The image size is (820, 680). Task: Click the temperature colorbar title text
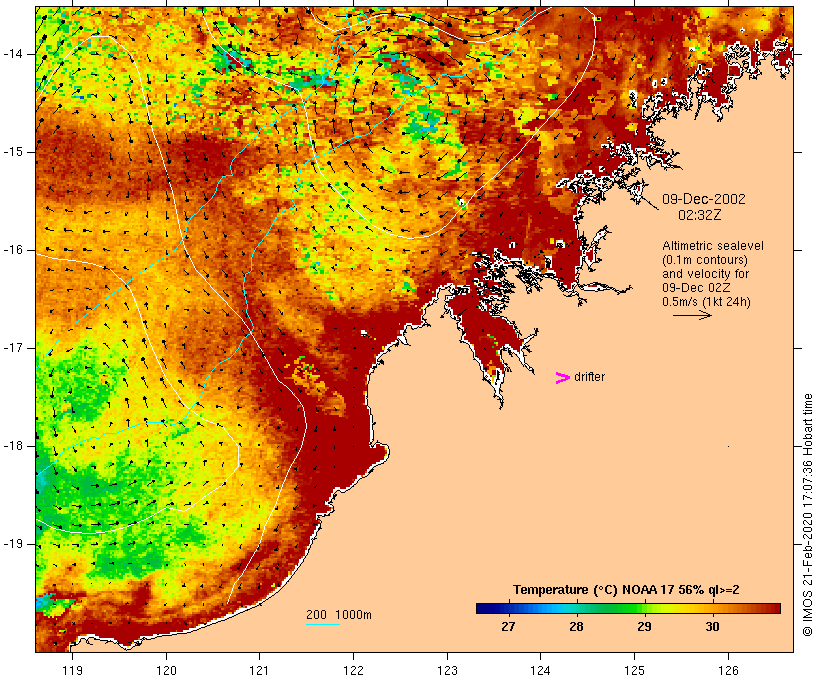tap(626, 590)
